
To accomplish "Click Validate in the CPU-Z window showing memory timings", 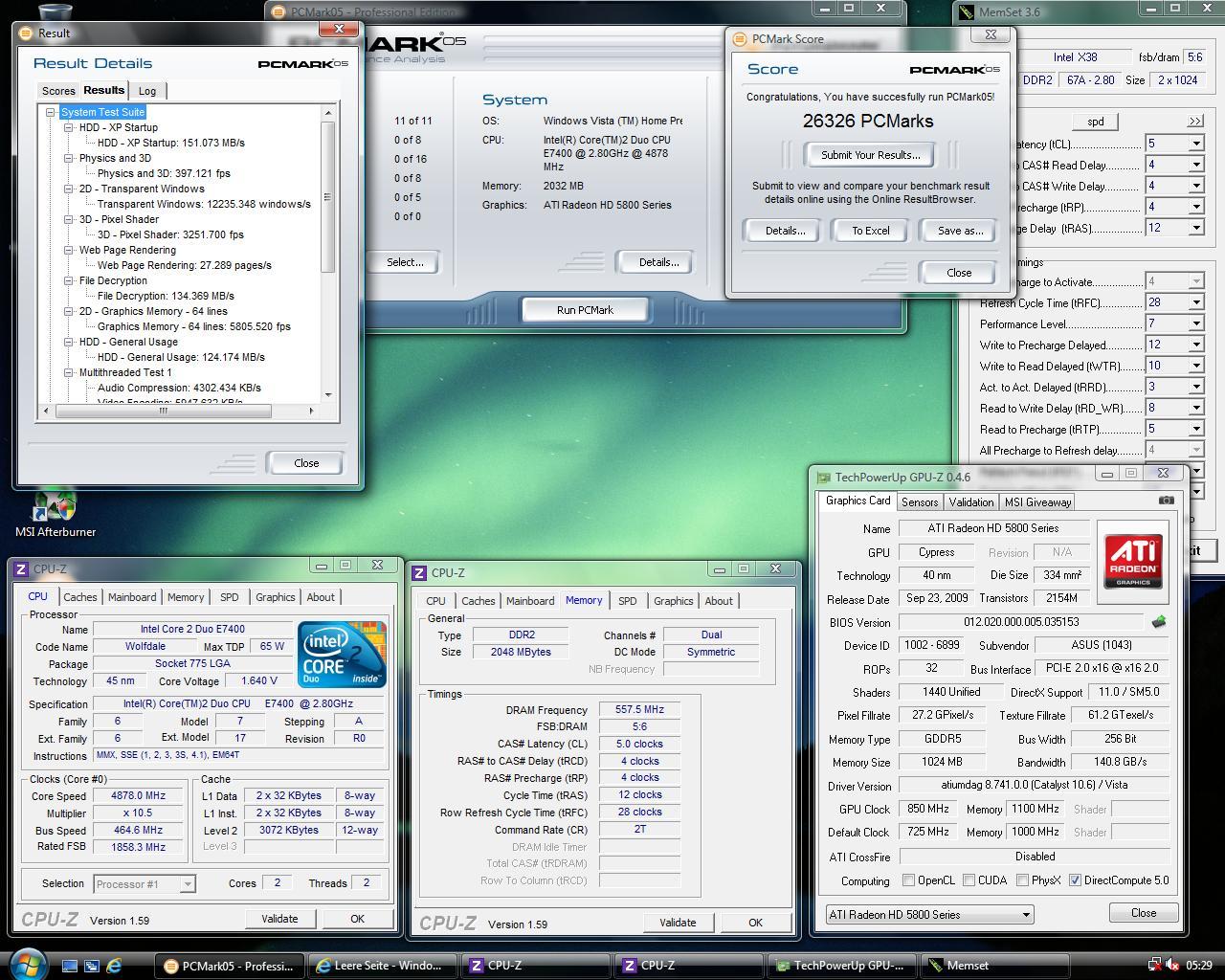I will tap(678, 923).
